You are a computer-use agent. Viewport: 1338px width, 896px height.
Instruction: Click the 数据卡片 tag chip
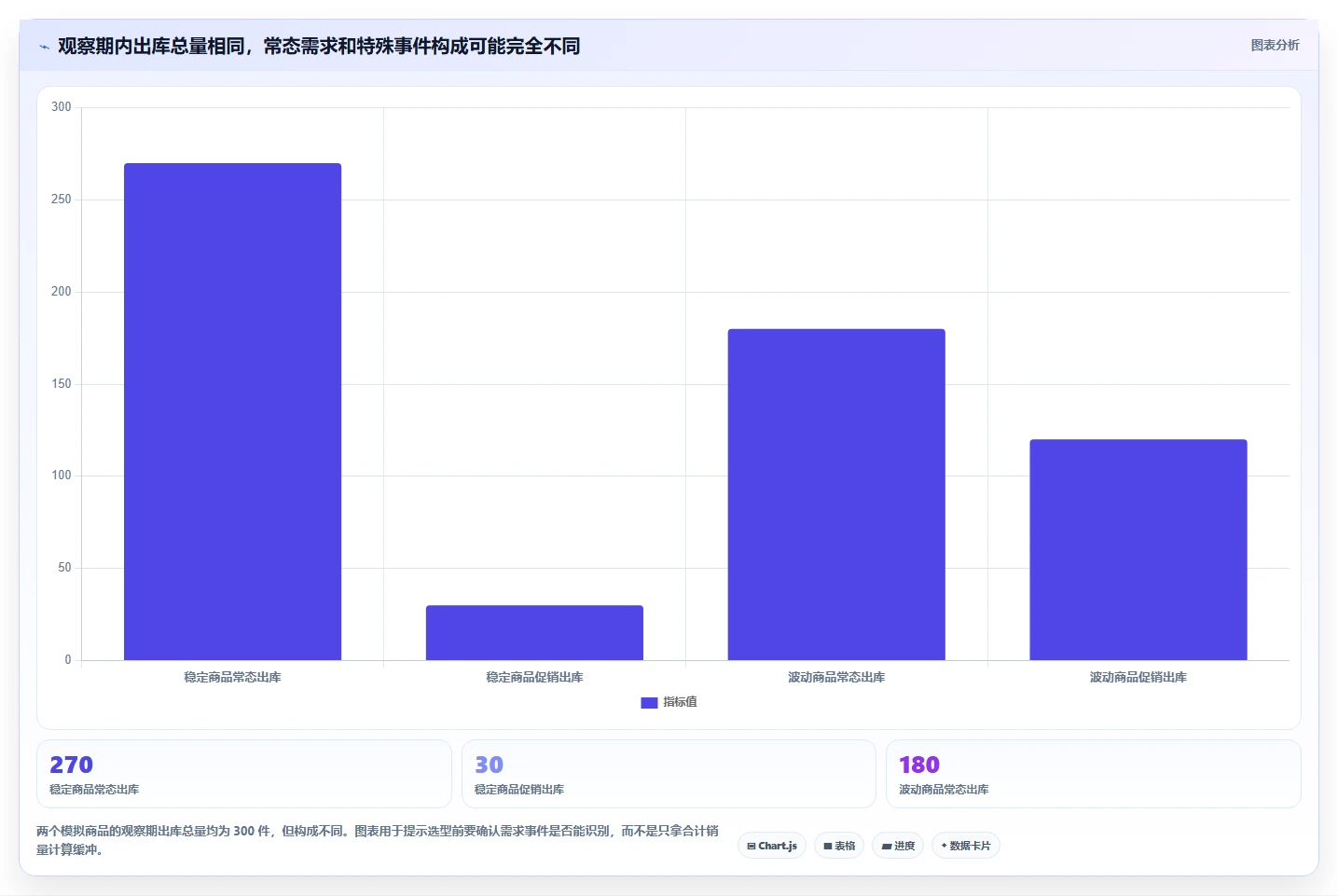click(x=966, y=846)
